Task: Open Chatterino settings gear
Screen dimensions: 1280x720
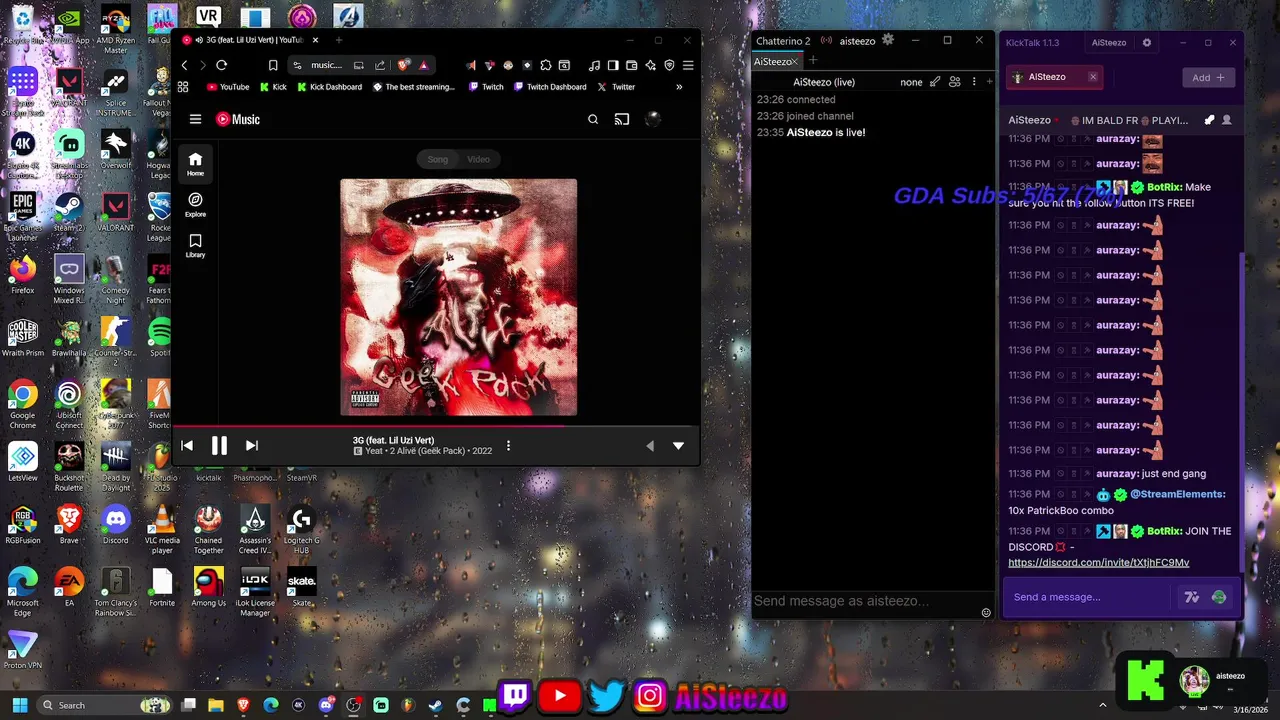Action: tap(888, 40)
